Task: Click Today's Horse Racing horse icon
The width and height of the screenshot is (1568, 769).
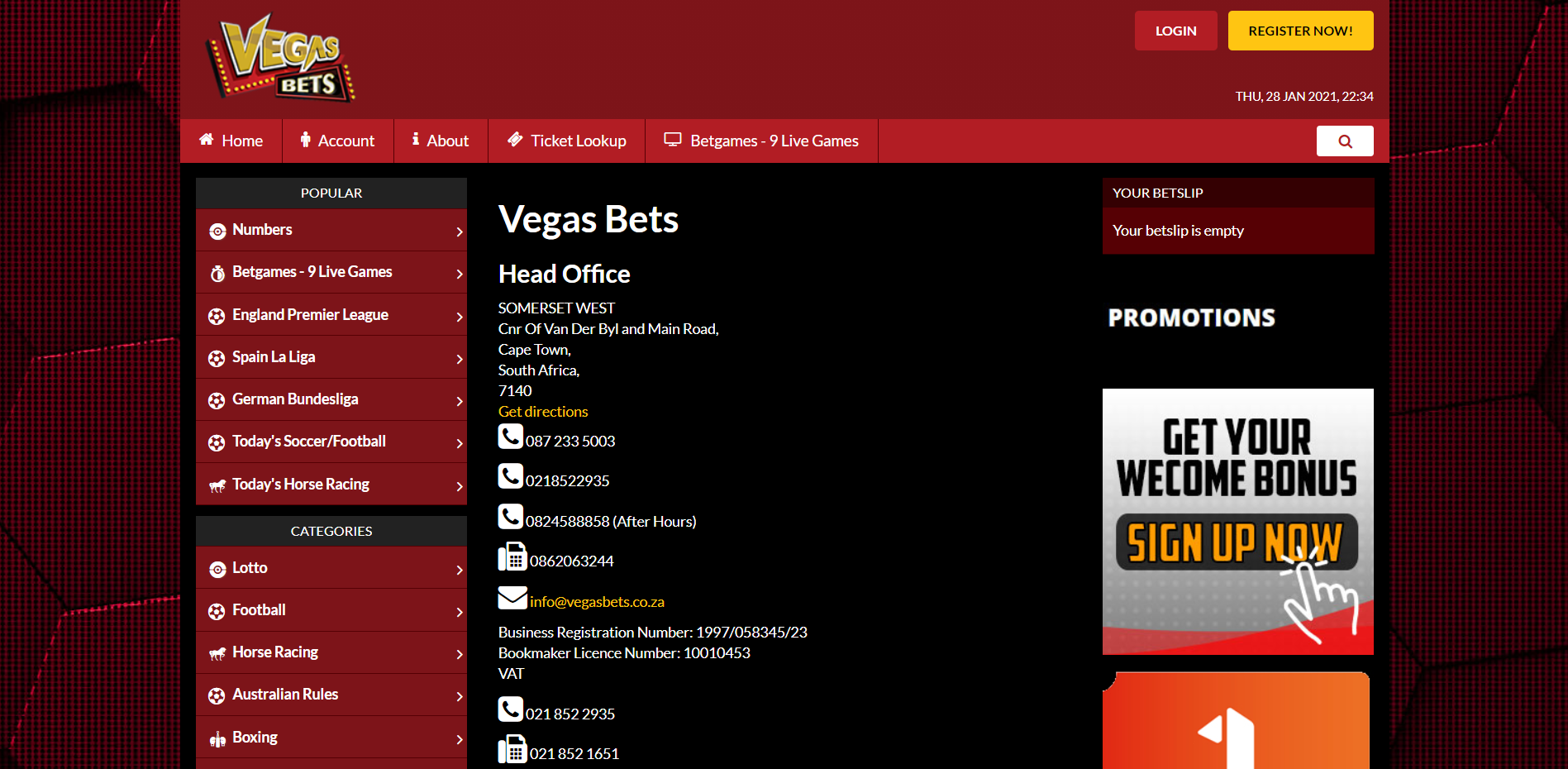Action: click(x=217, y=486)
